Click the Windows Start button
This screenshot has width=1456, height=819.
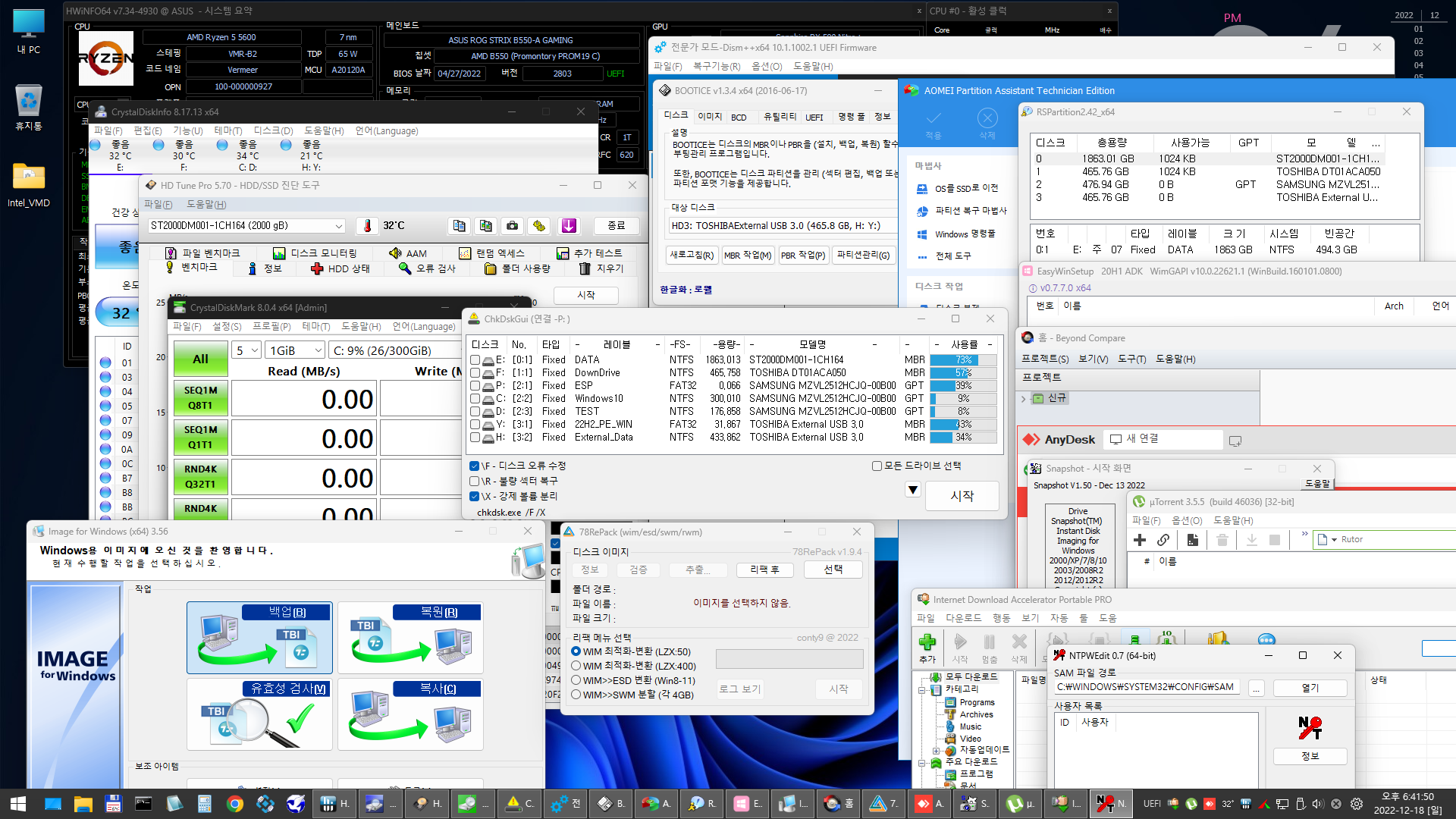click(x=18, y=804)
